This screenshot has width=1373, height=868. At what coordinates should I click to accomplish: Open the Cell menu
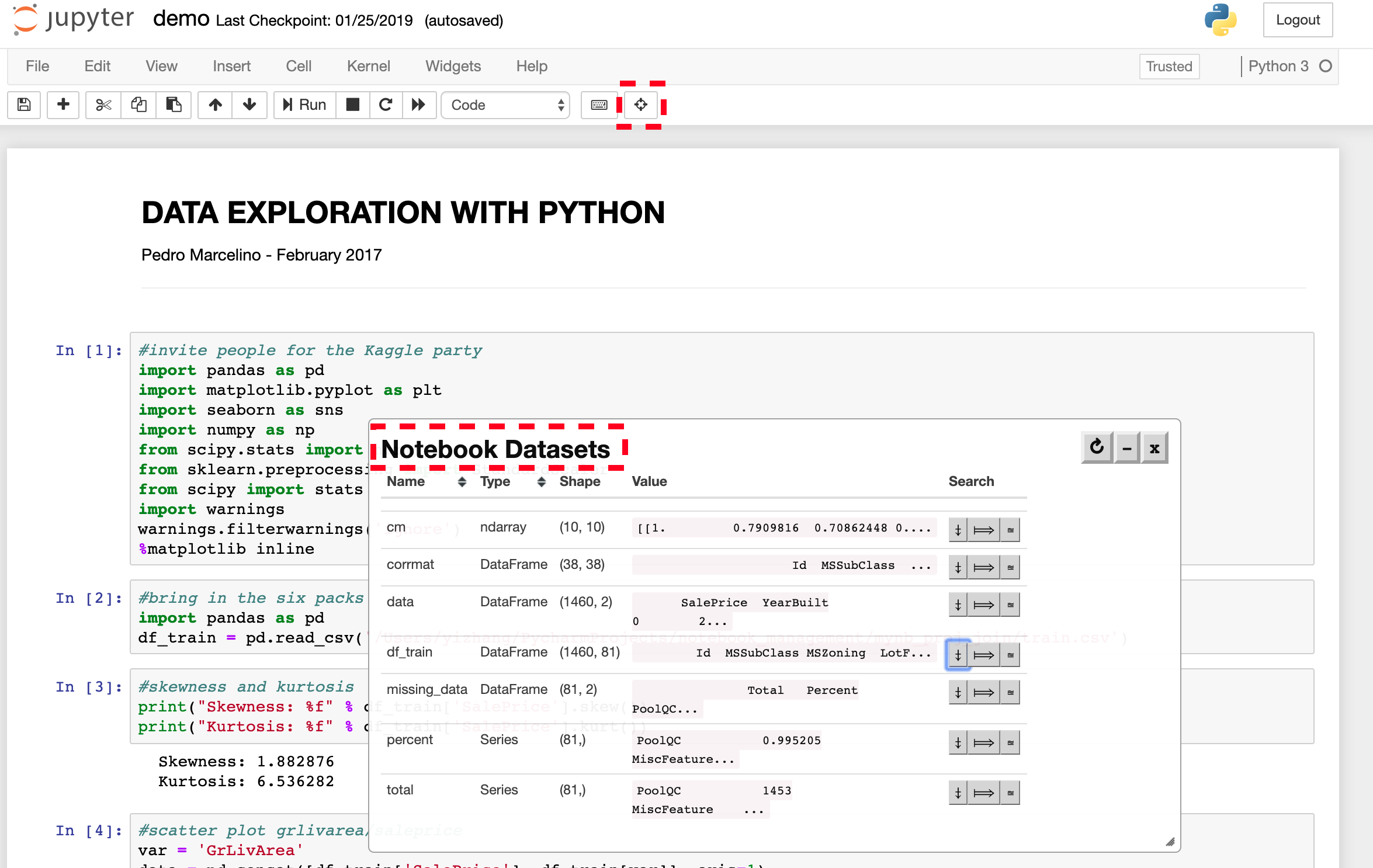tap(299, 66)
